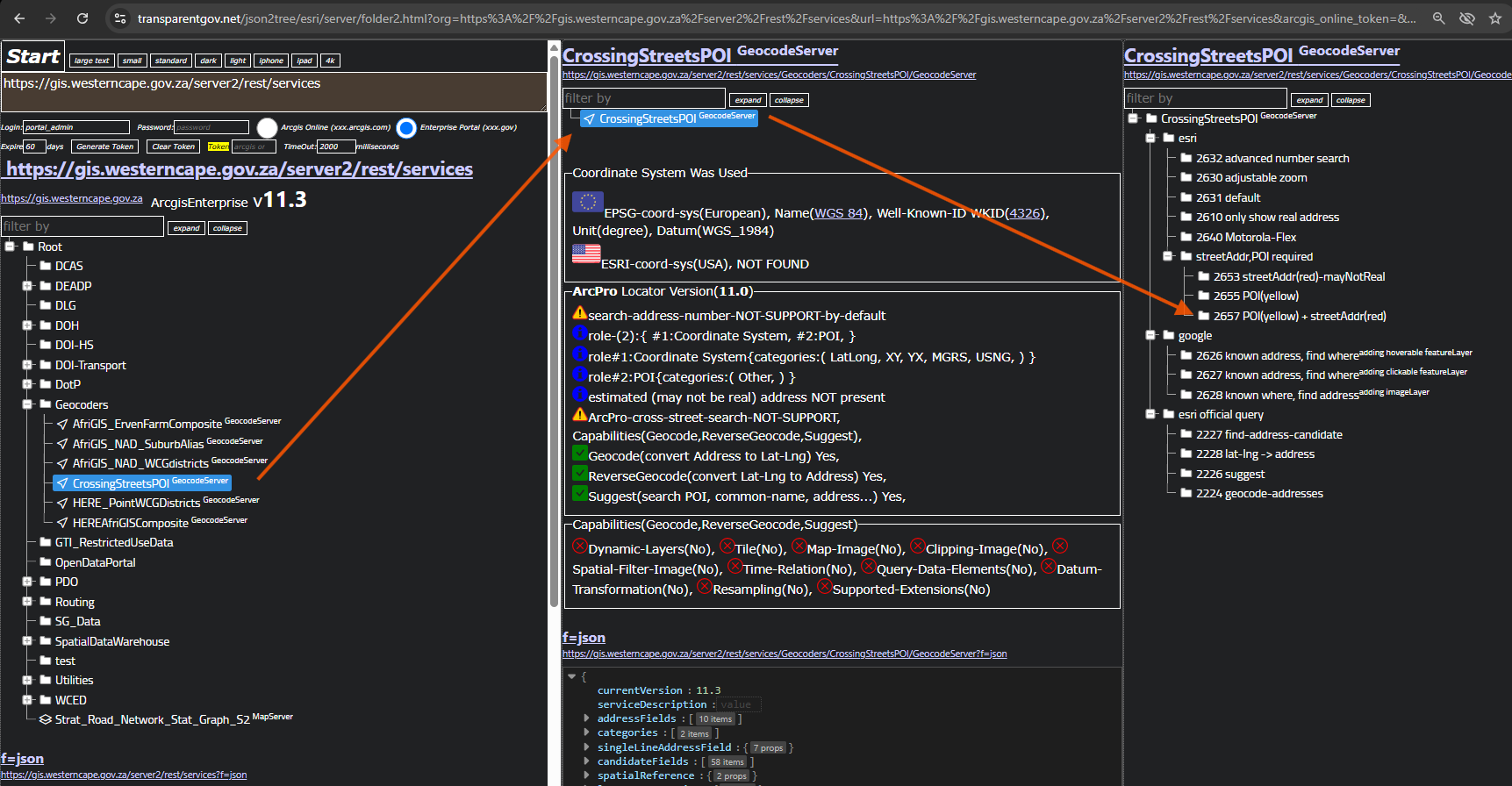Click the browser reload icon
This screenshot has width=1512, height=786.
(x=82, y=18)
